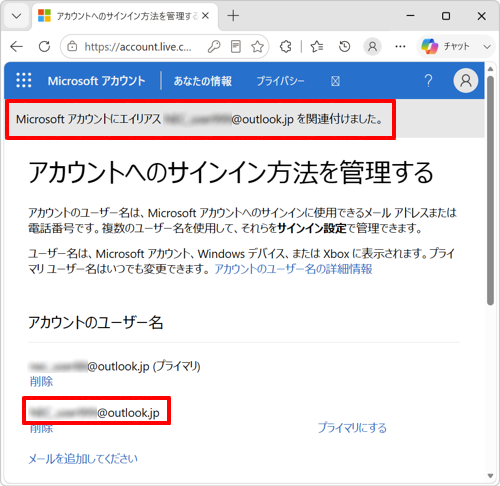Screen dimensions: 500x486
Task: Open the browser extensions menu
Action: pos(286,47)
